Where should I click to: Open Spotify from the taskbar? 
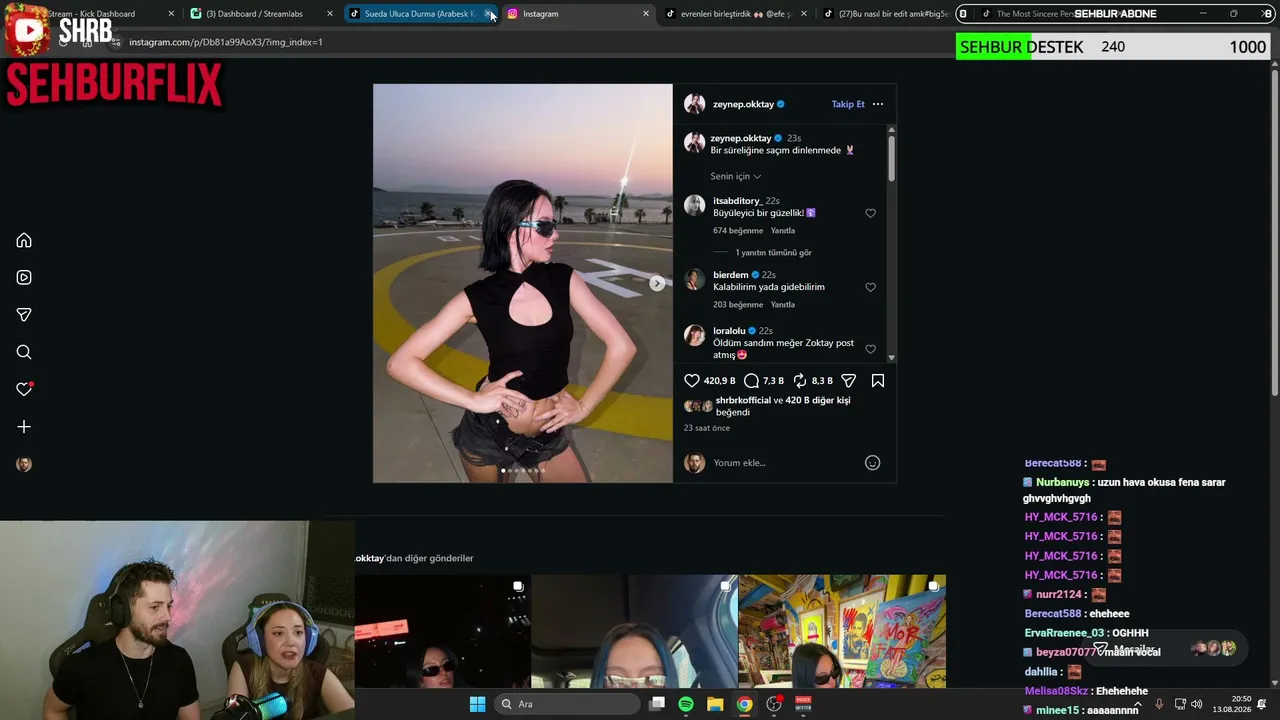686,704
